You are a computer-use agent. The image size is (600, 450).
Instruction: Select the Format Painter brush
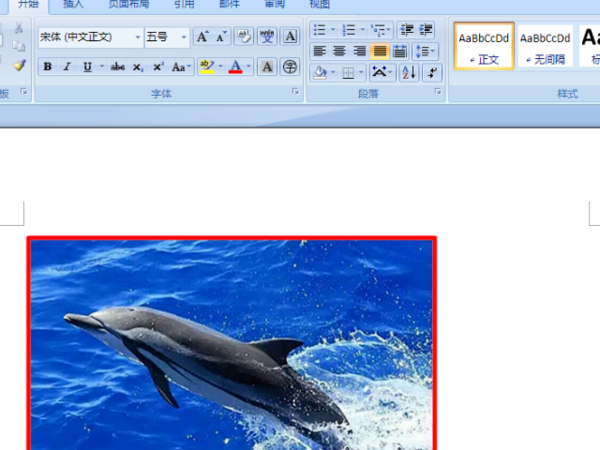point(19,65)
